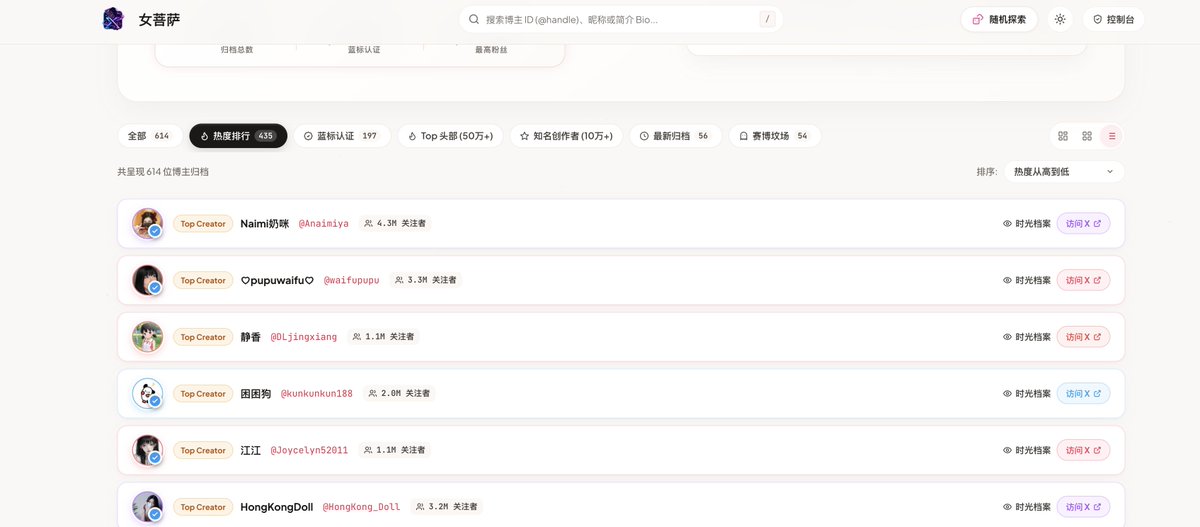Viewport: 1200px width, 527px height.
Task: Select the 热度排行 435 tab
Action: pos(238,136)
